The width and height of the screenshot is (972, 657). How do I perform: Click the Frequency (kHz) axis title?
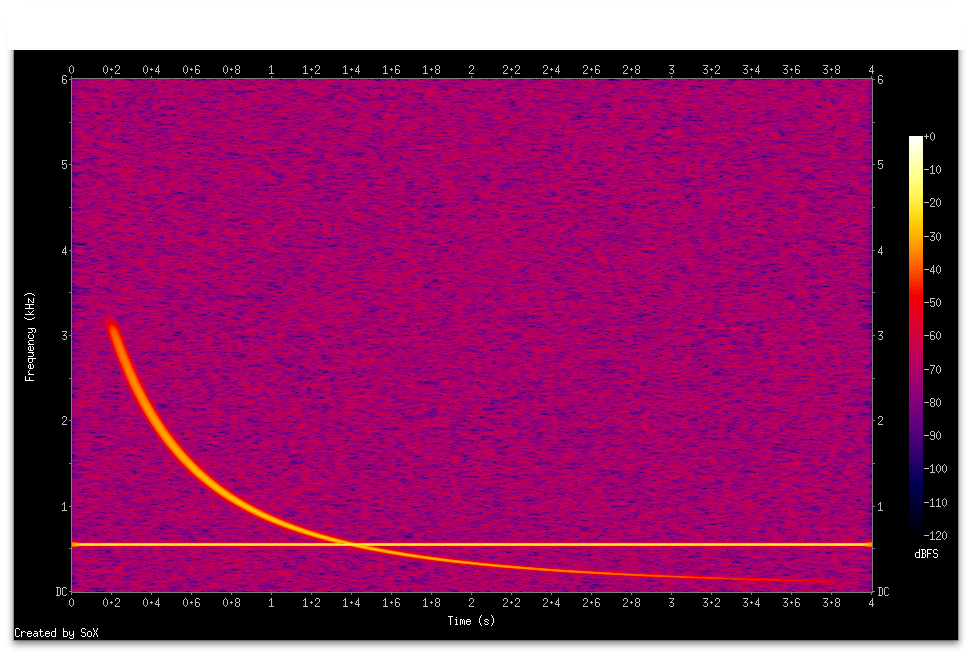[x=33, y=337]
